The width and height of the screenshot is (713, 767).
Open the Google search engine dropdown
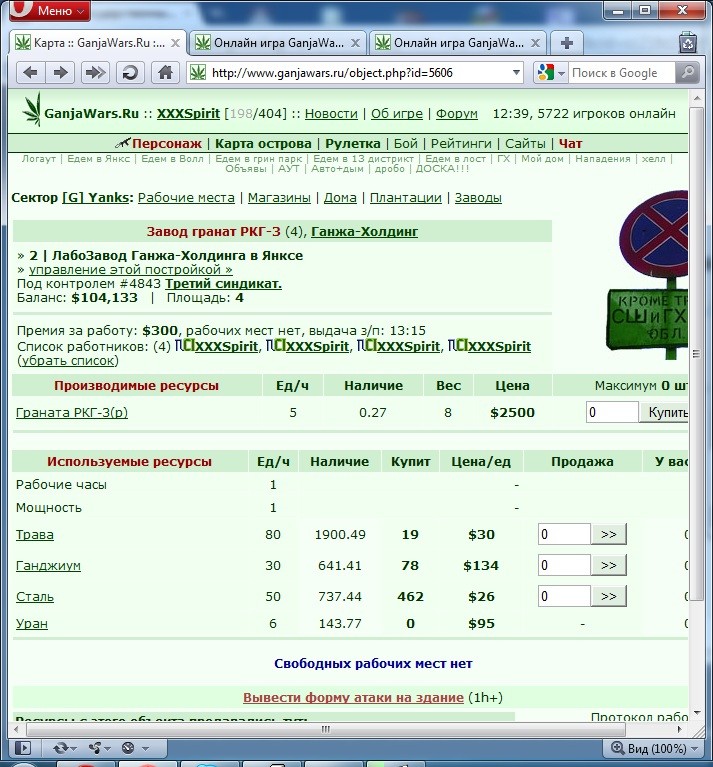pyautogui.click(x=551, y=73)
